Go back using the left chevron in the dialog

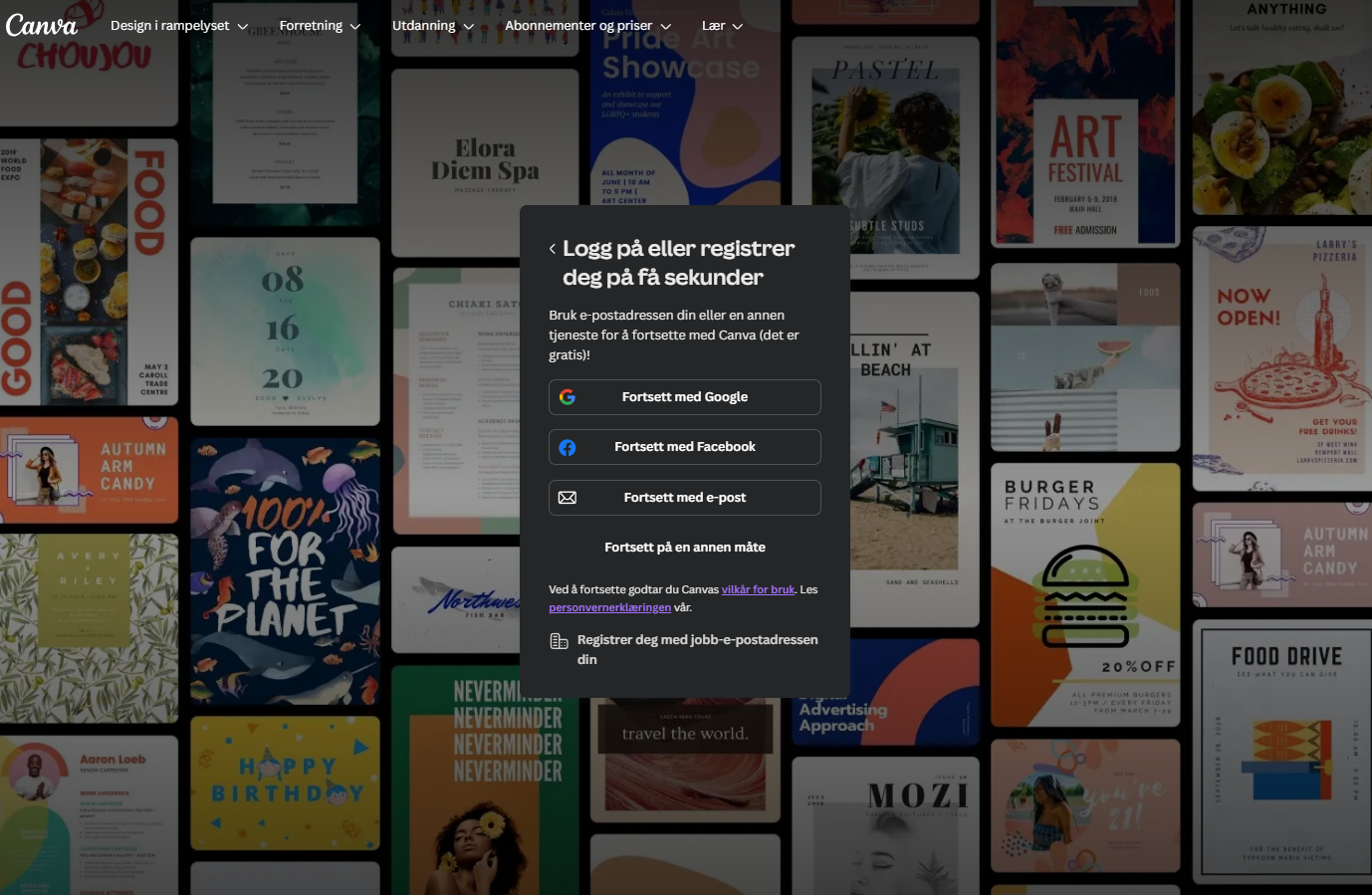point(553,249)
